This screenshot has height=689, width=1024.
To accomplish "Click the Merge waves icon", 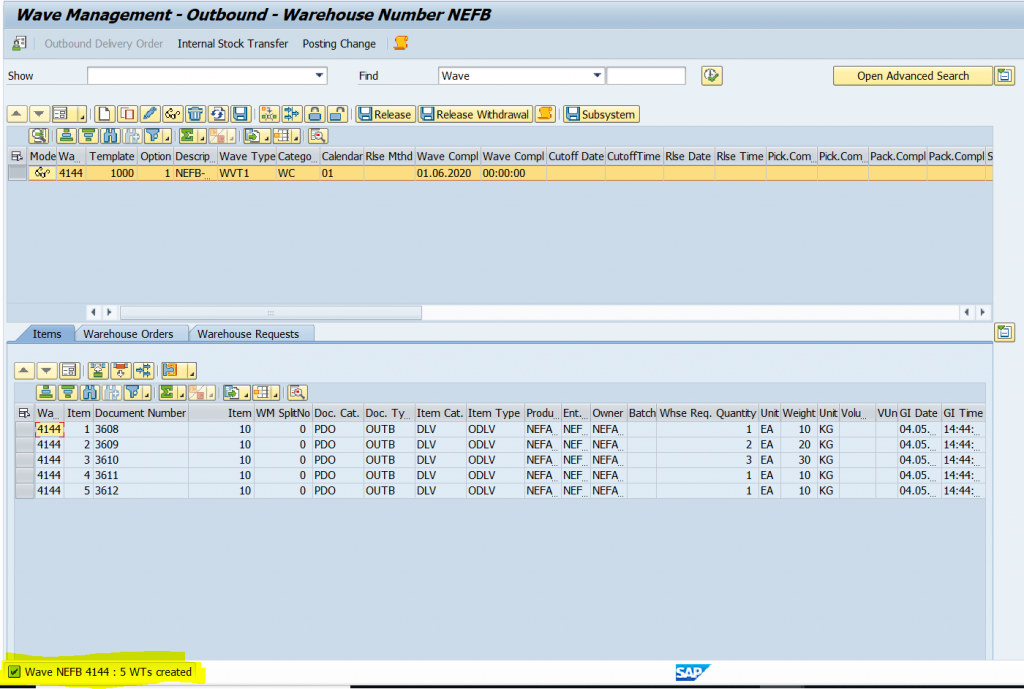I will (x=269, y=114).
